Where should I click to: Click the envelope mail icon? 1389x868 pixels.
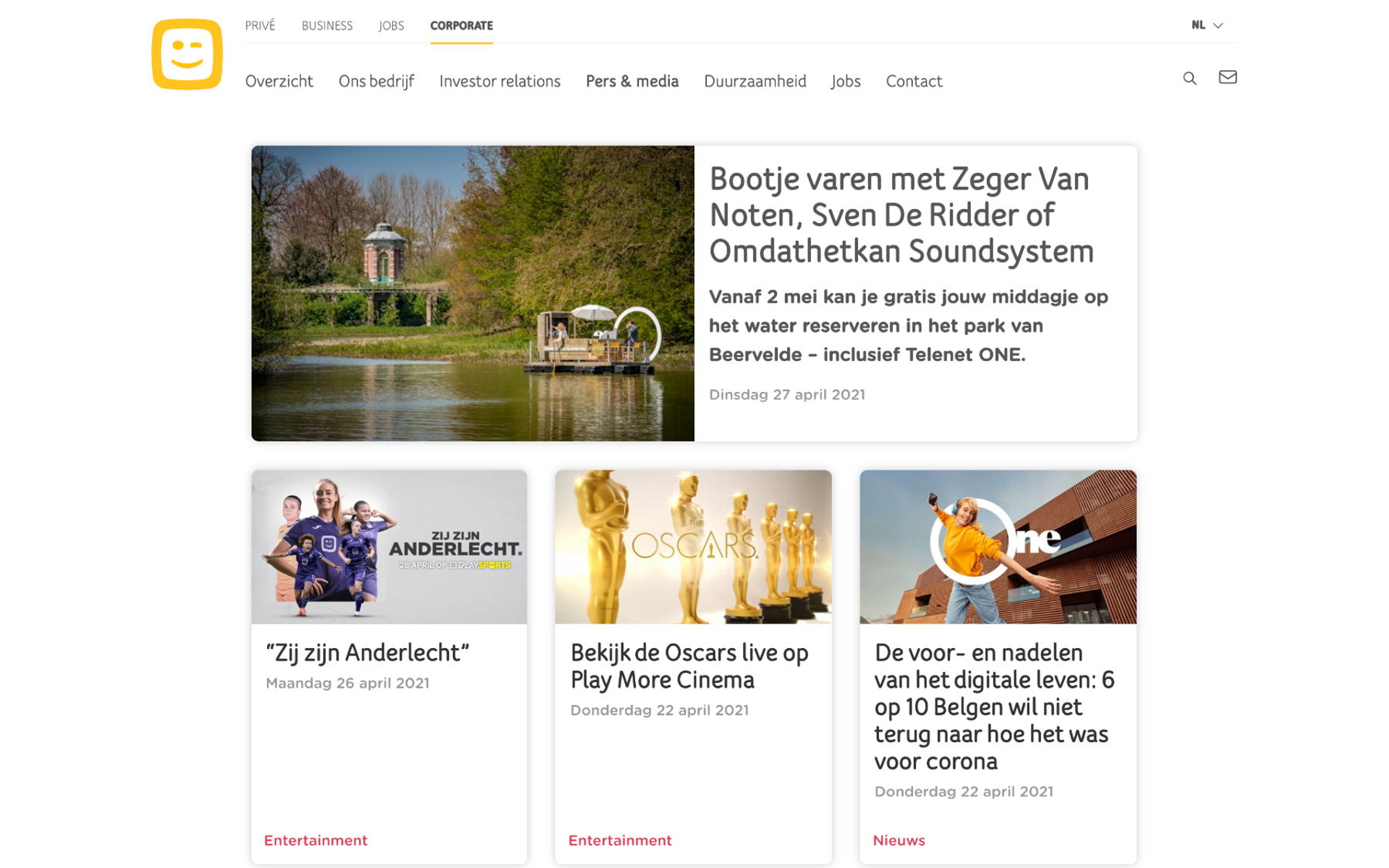coord(1228,77)
